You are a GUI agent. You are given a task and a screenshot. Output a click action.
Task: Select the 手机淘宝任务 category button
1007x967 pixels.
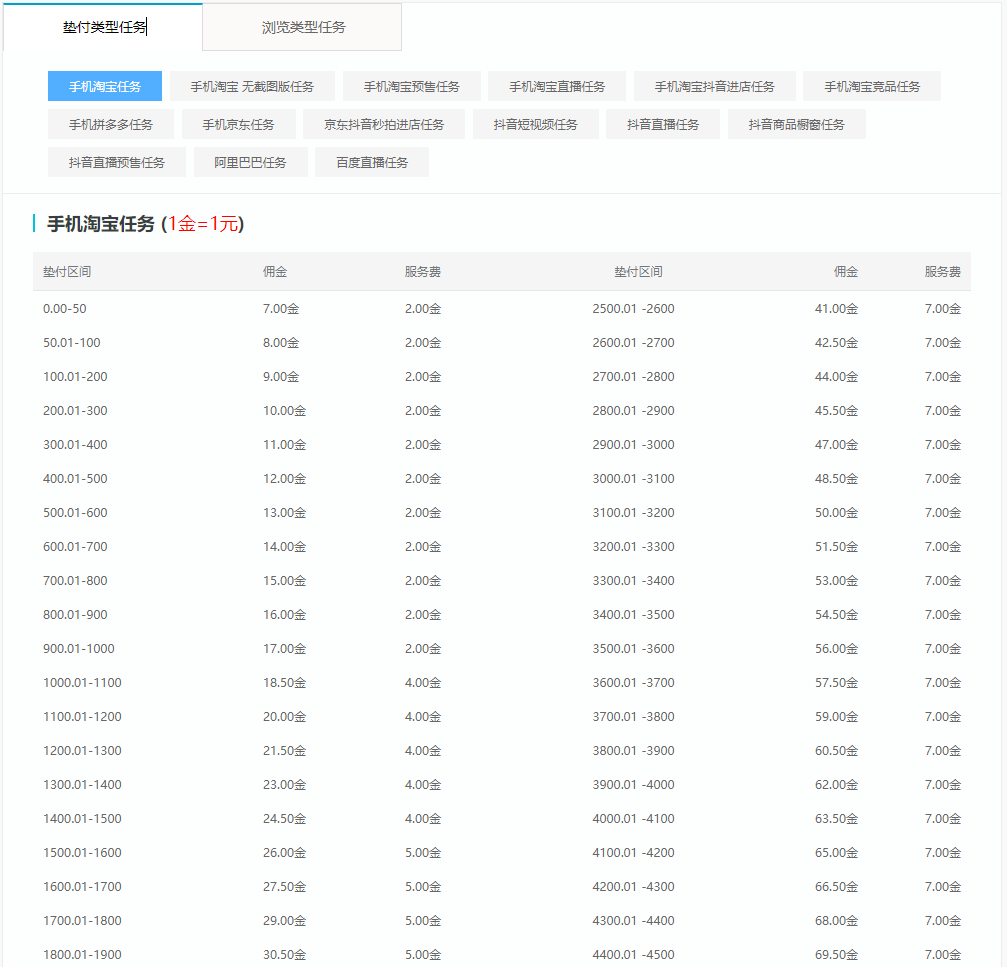(x=105, y=86)
